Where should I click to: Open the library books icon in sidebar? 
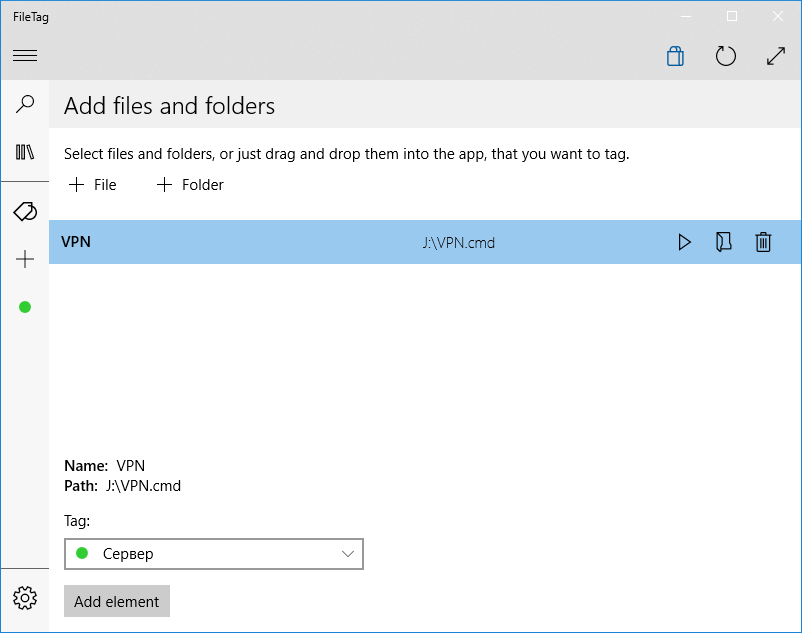click(x=25, y=152)
